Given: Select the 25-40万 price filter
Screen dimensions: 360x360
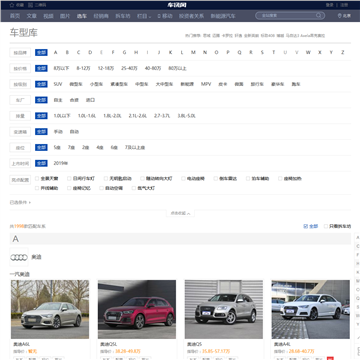Looking at the screenshot, I should point(129,68).
